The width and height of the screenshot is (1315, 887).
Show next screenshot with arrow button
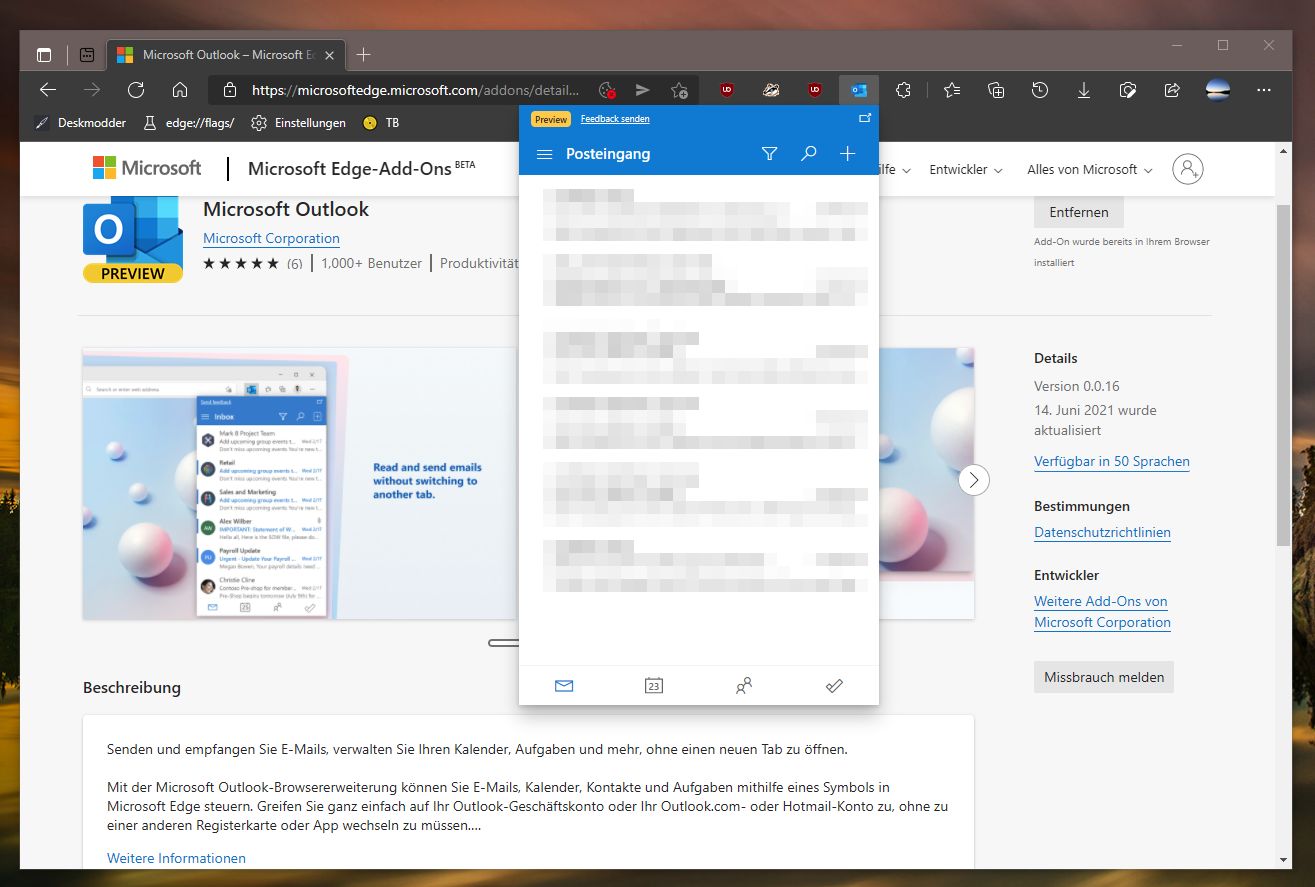pyautogui.click(x=974, y=480)
